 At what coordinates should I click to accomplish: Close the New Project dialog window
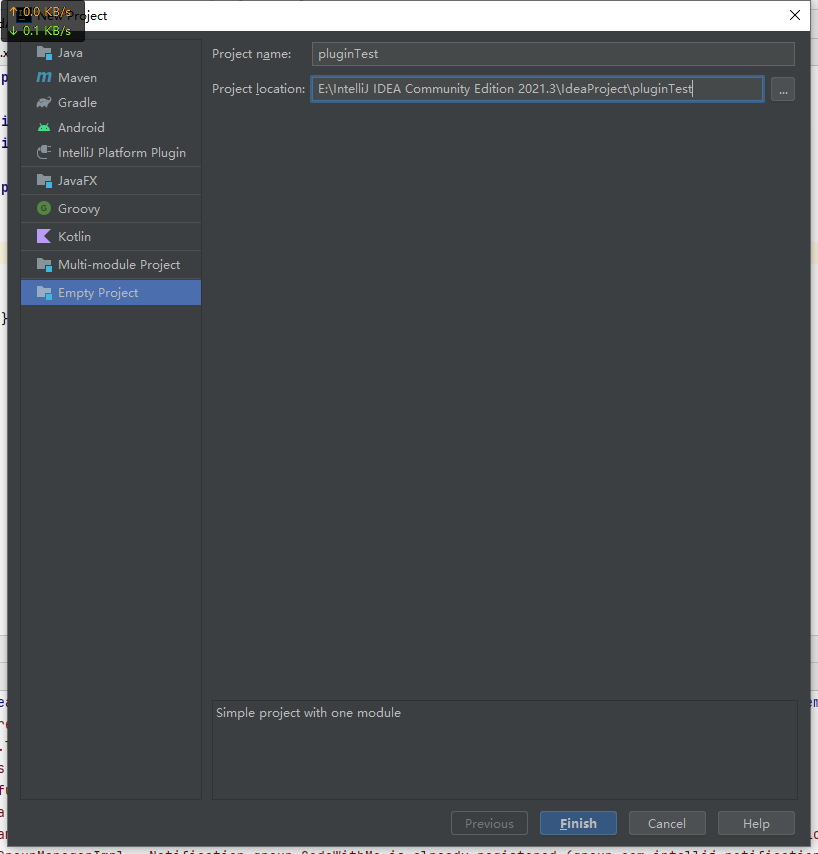point(795,15)
